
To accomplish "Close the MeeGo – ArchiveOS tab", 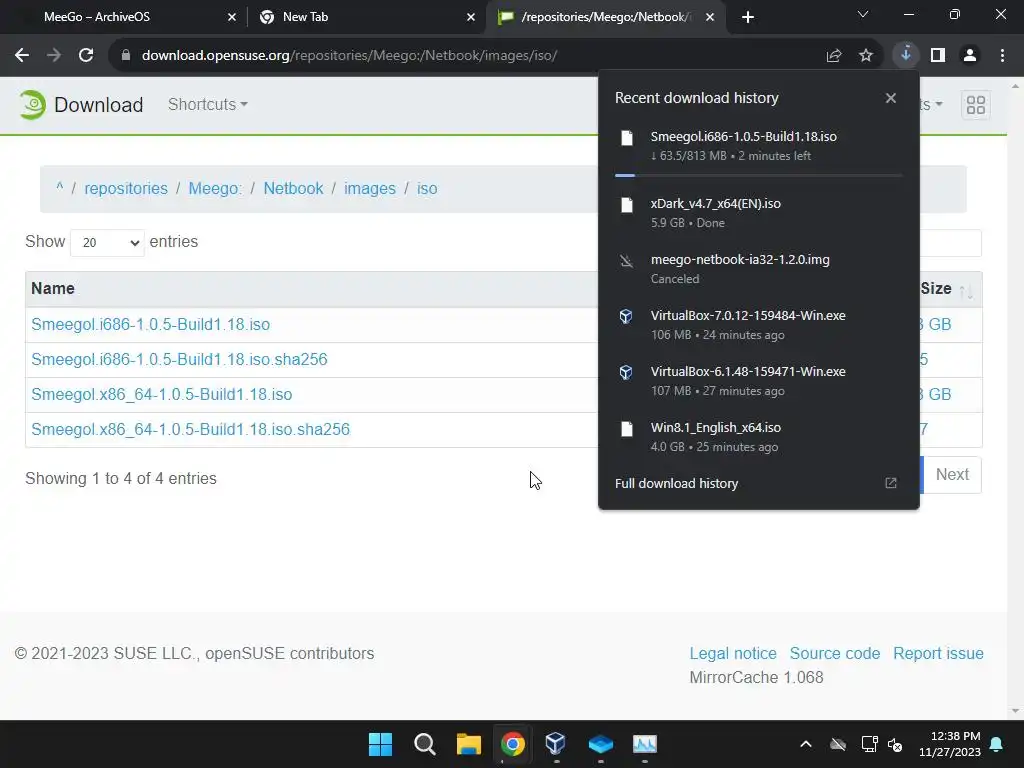I will [232, 18].
